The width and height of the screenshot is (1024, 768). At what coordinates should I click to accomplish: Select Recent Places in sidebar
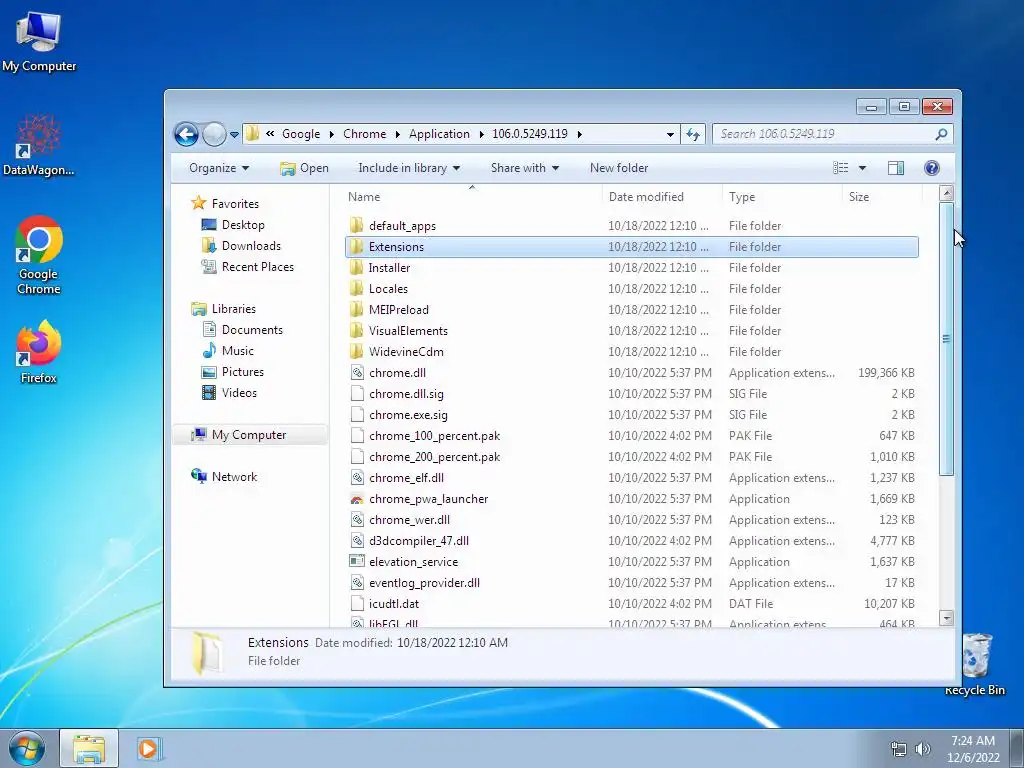point(248,266)
